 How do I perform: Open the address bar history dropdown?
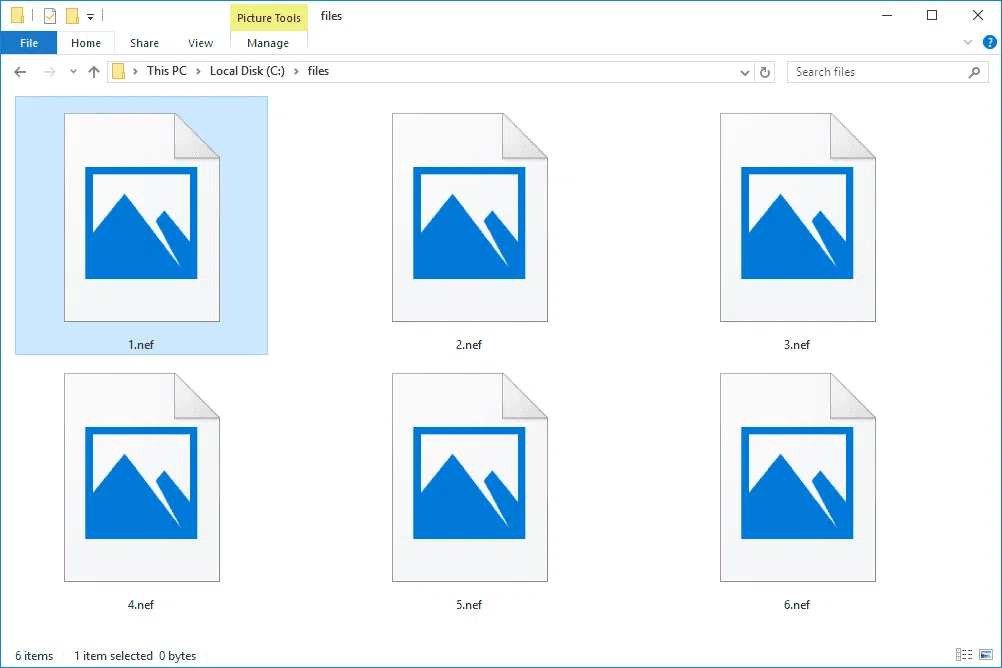tap(744, 72)
